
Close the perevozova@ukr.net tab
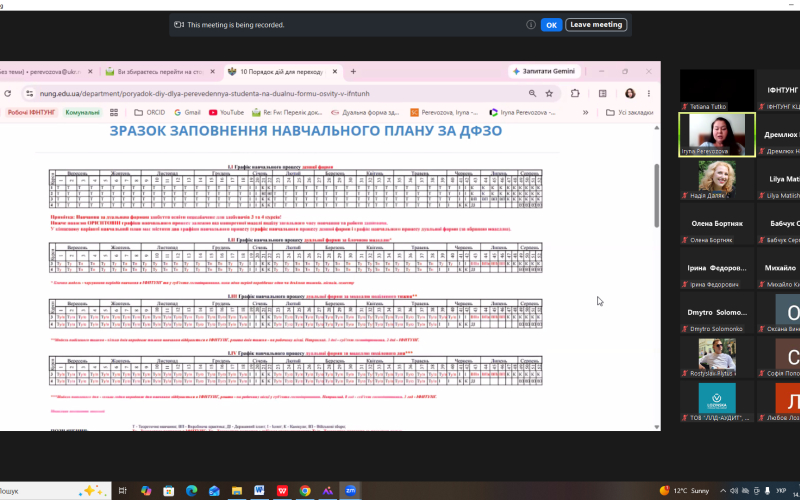point(90,72)
